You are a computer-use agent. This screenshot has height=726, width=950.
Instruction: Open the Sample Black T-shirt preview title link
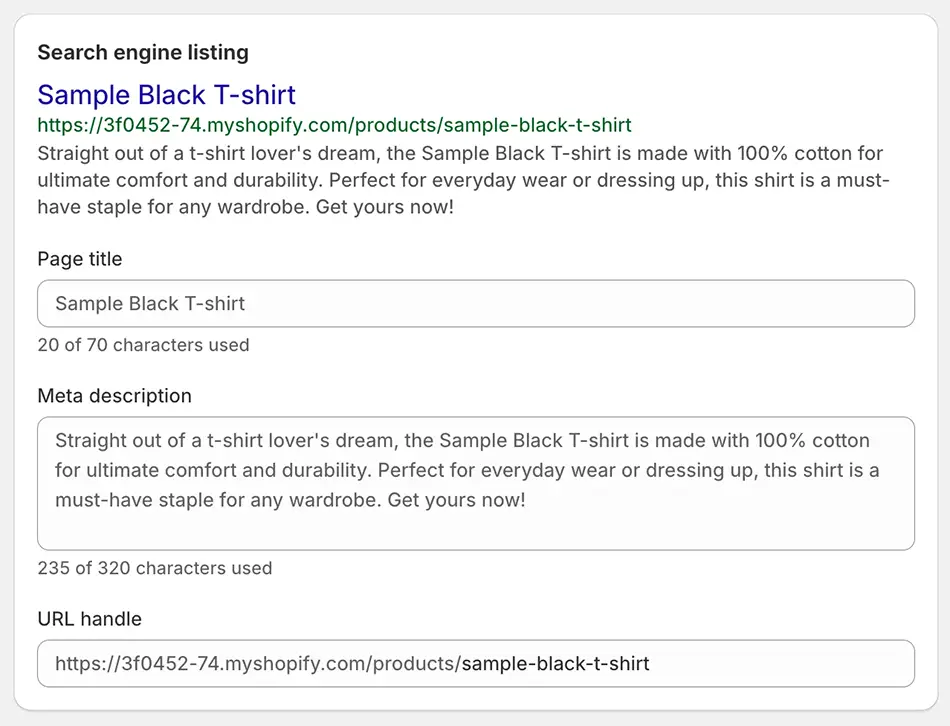tap(167, 95)
